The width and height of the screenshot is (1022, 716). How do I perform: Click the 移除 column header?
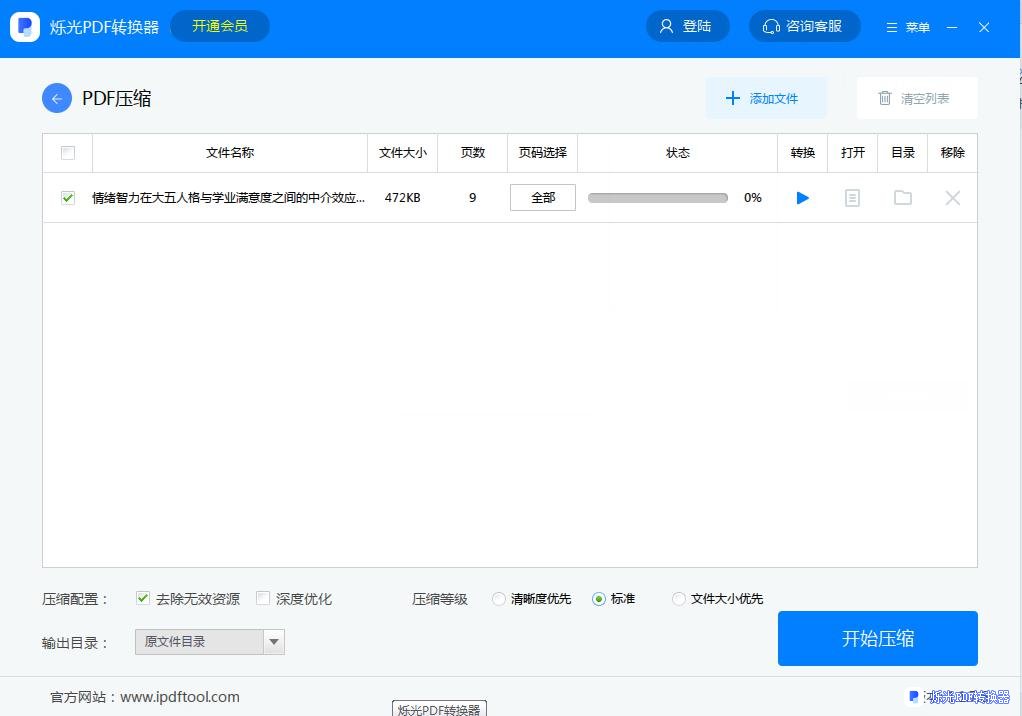click(x=952, y=152)
